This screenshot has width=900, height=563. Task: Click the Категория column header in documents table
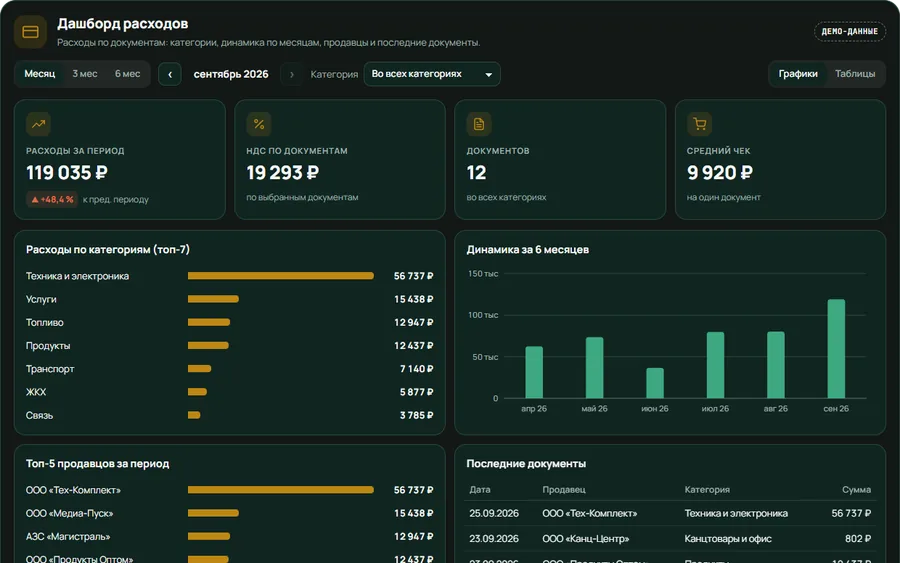(707, 490)
